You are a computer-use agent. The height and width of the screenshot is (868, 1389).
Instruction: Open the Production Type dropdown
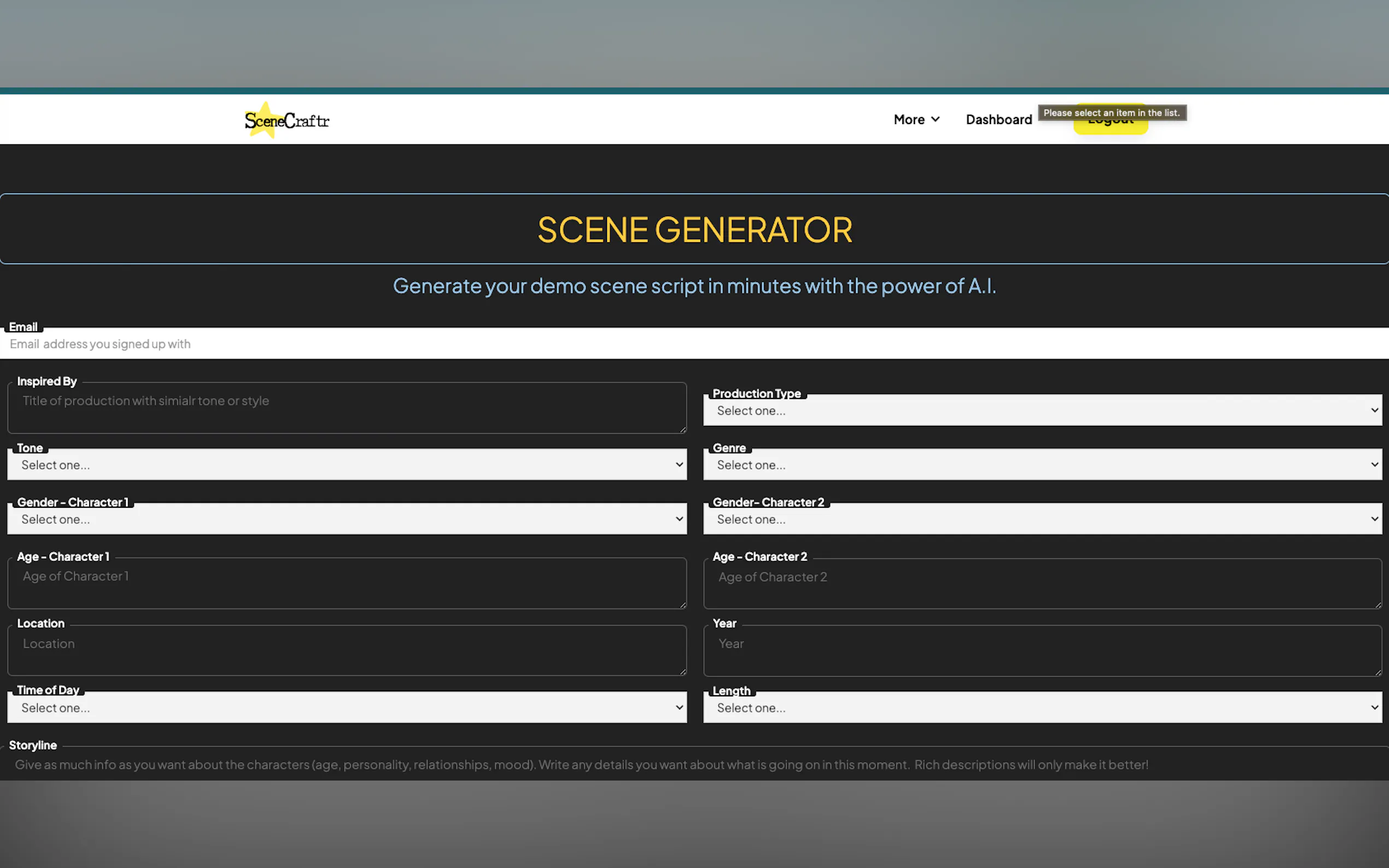(1042, 410)
